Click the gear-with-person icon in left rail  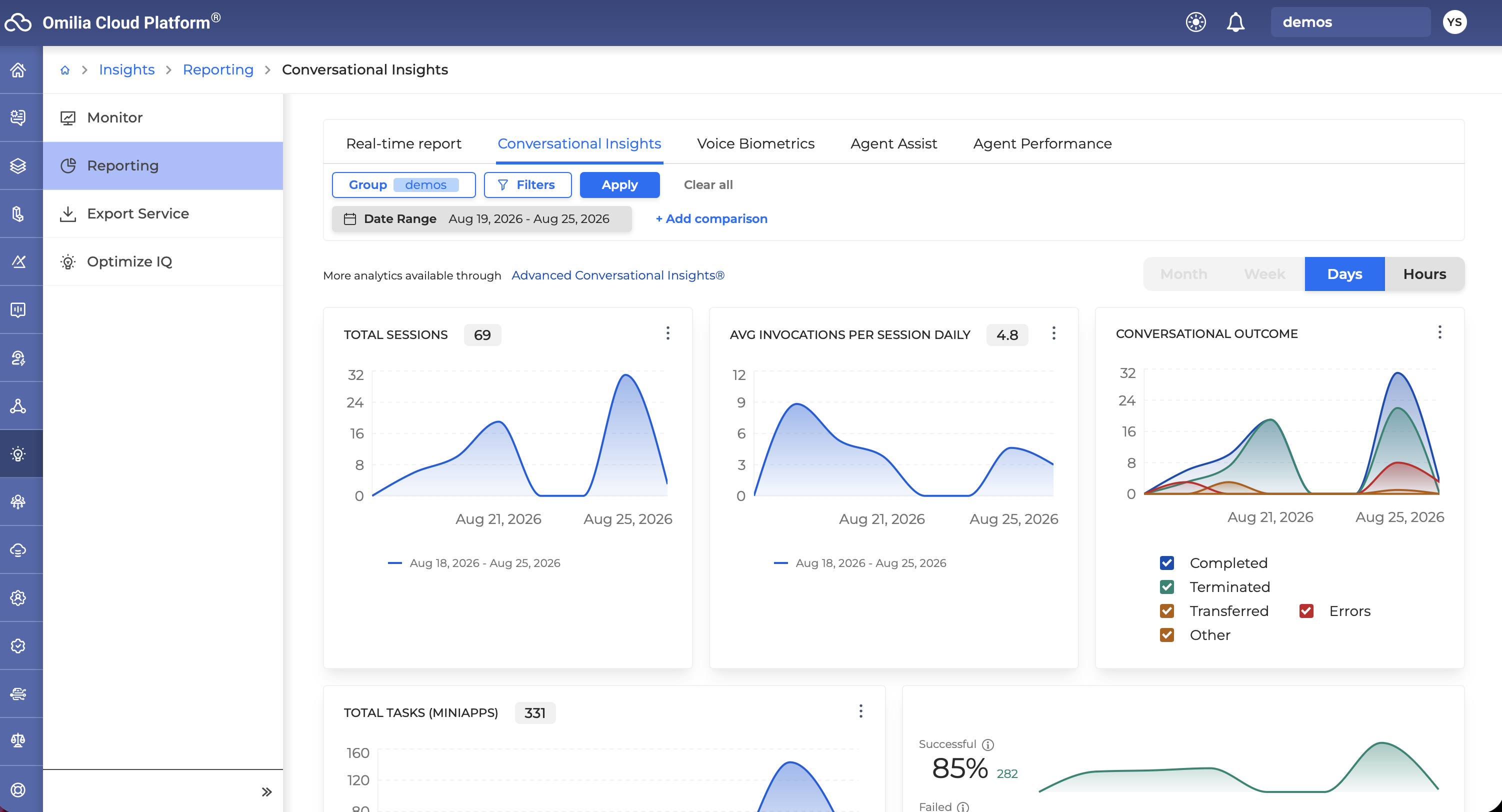[x=18, y=597]
